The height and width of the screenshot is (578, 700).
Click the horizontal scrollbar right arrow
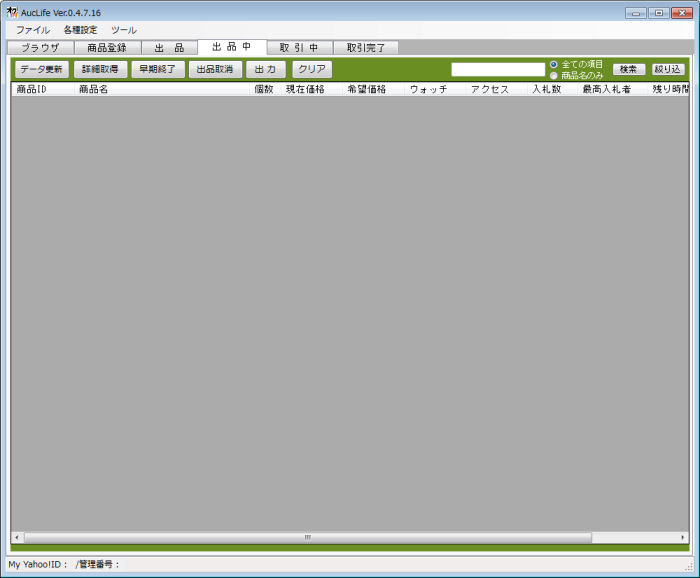click(683, 537)
